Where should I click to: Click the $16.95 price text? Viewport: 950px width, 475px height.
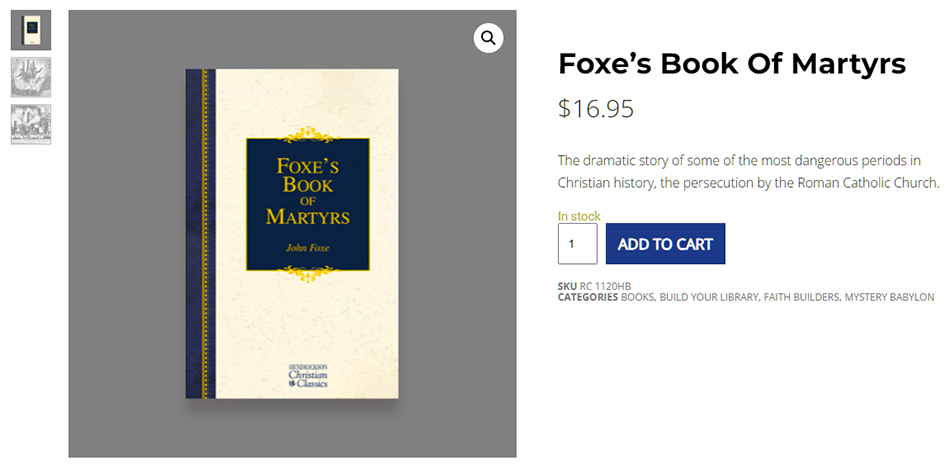pyautogui.click(x=595, y=108)
